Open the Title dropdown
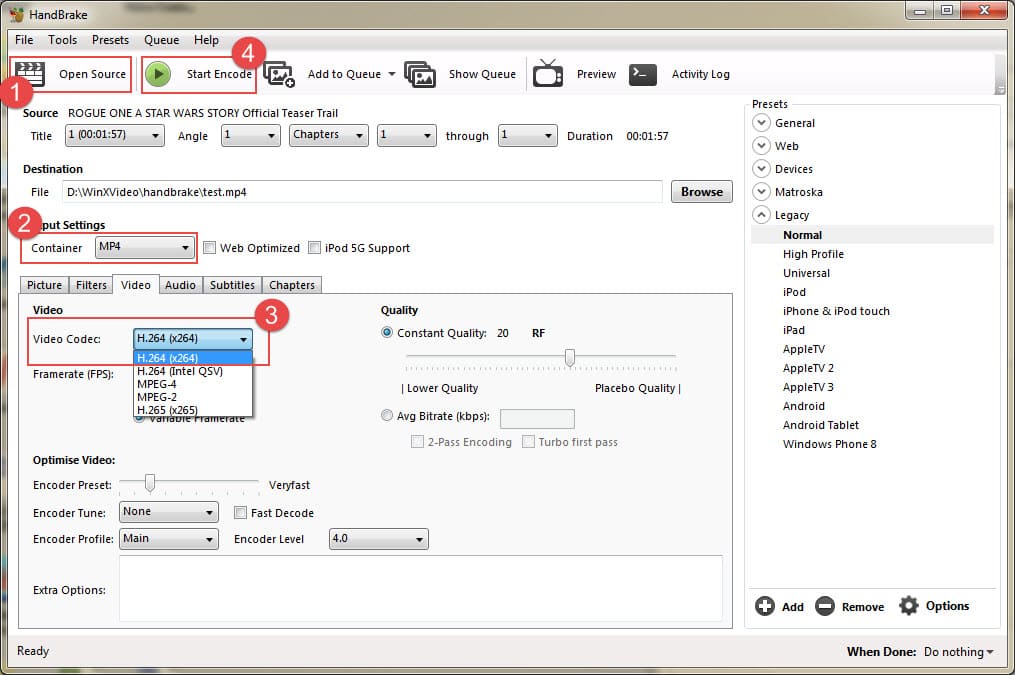The height and width of the screenshot is (675, 1015). 115,135
